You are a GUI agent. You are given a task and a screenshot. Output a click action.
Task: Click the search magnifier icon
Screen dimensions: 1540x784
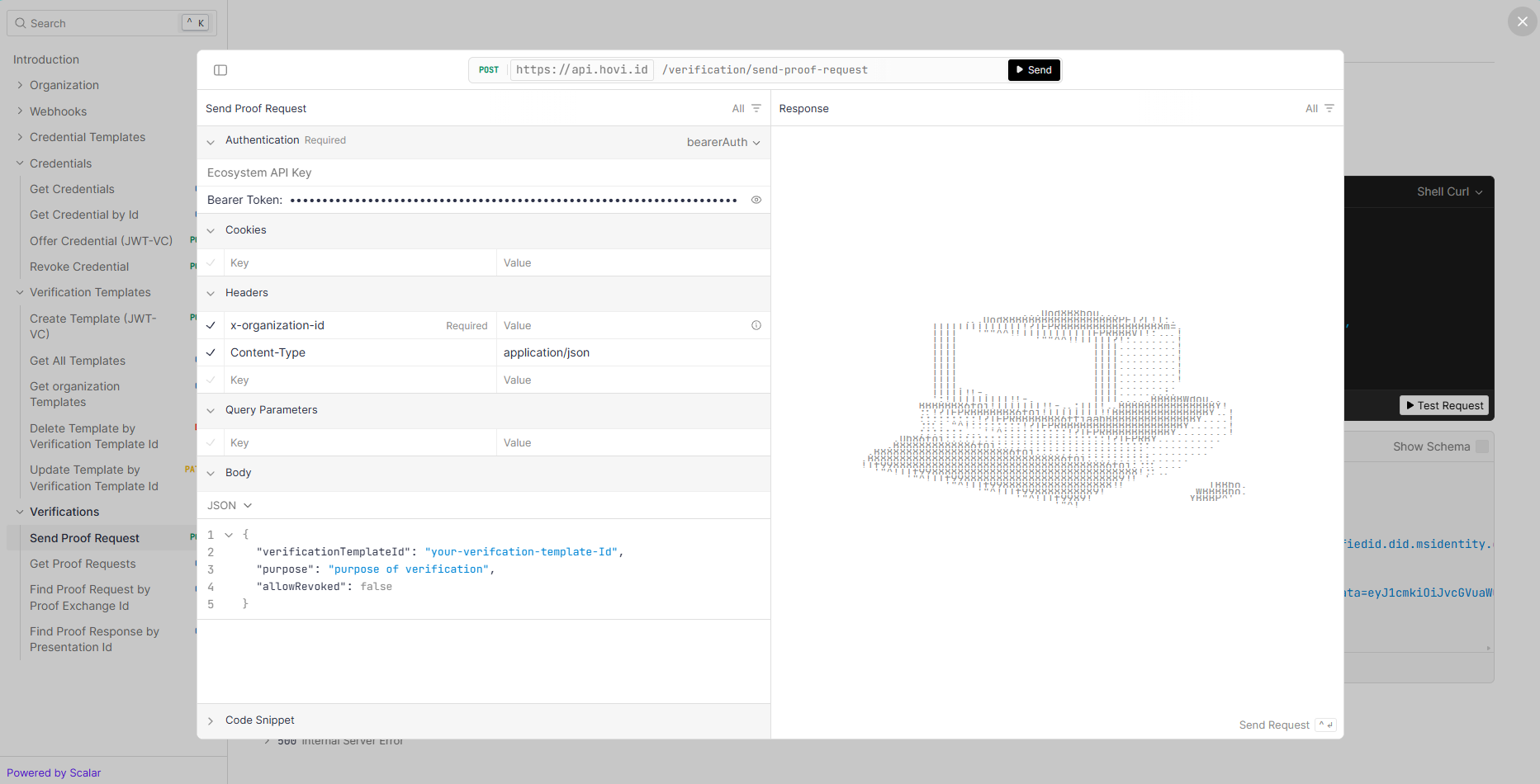point(21,23)
